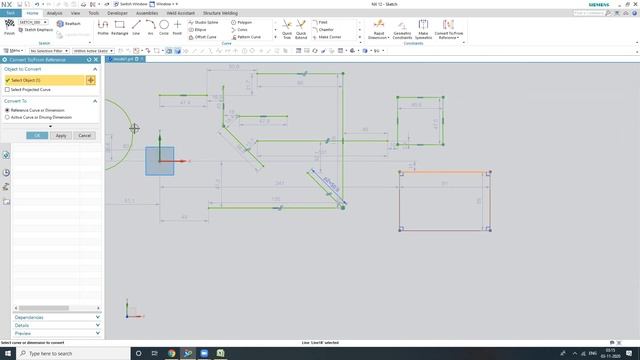Select the Point tool
Viewport: 640px width, 360px height.
pos(177,28)
